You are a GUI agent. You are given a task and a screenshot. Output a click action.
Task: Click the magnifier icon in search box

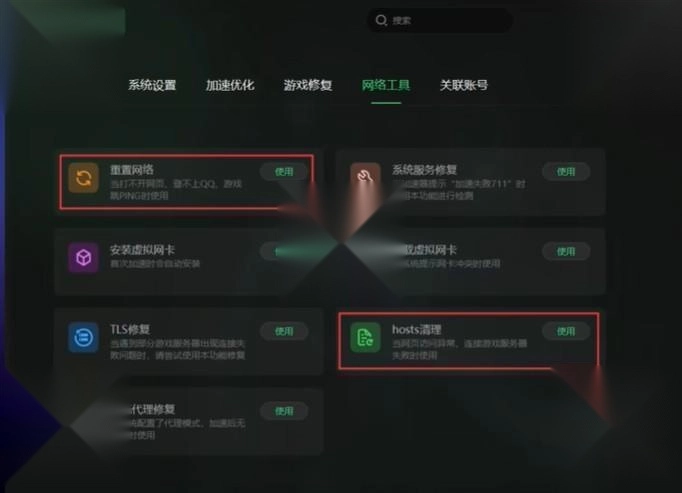pos(381,20)
